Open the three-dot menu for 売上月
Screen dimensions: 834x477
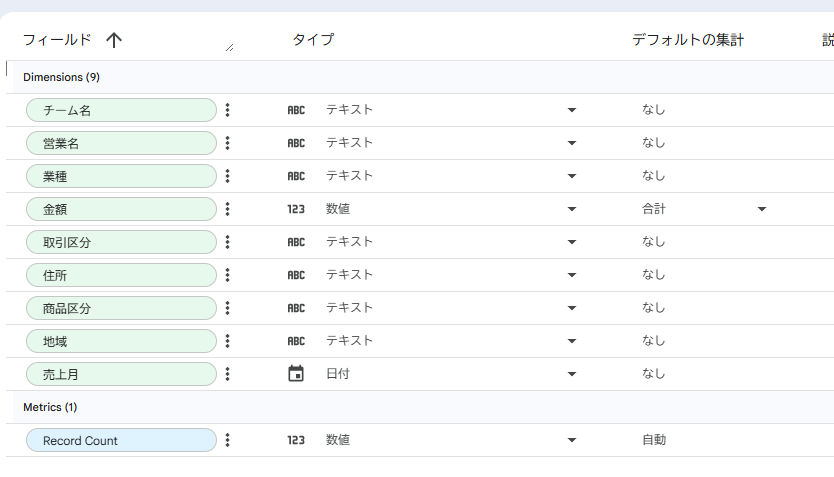coord(228,374)
